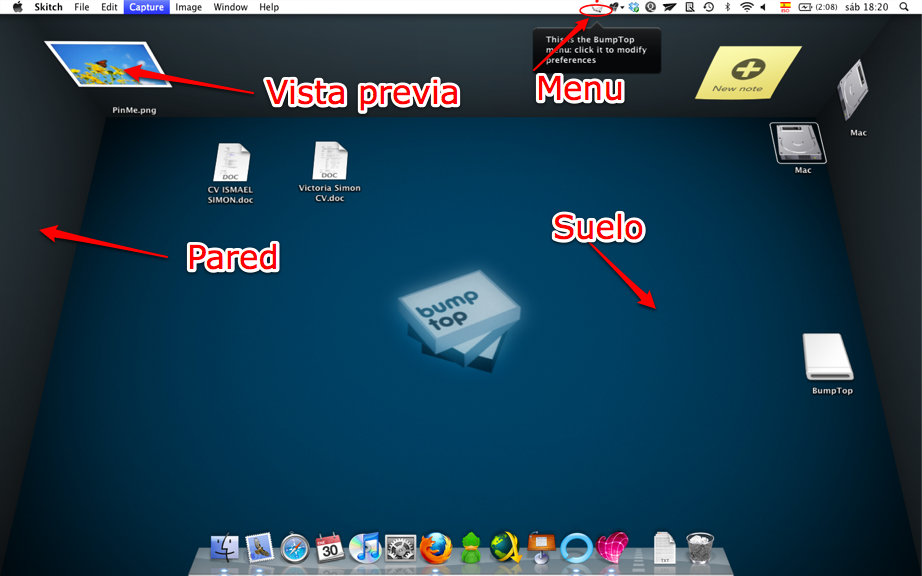Open System Preferences gear icon in Dock
Screen dimensions: 922x576
tap(400, 548)
